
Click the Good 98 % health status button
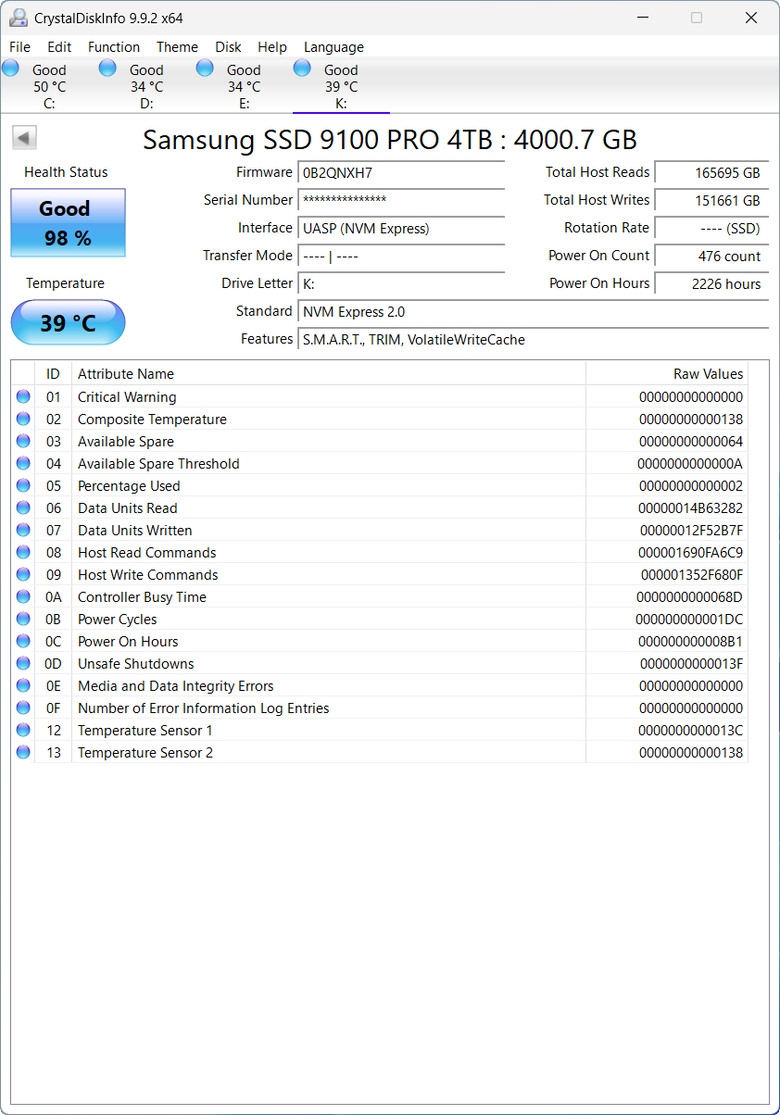pos(68,223)
